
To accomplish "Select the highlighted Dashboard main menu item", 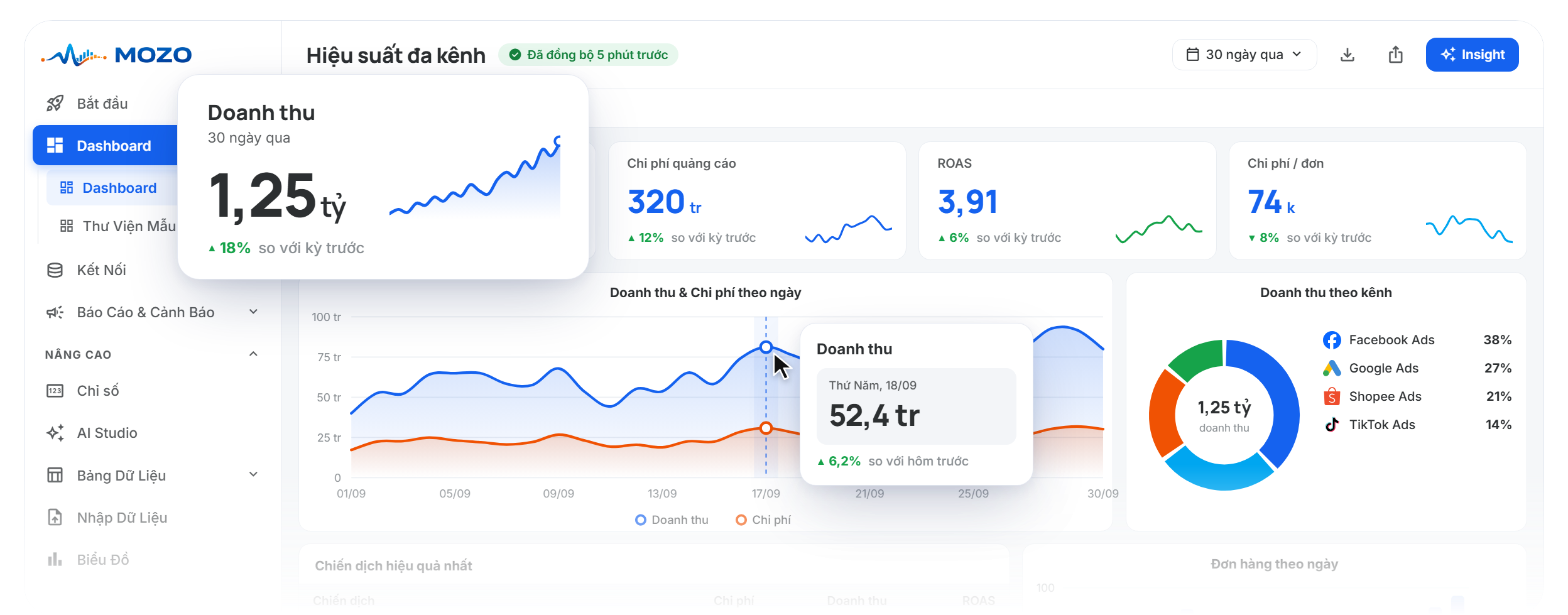I will (106, 146).
